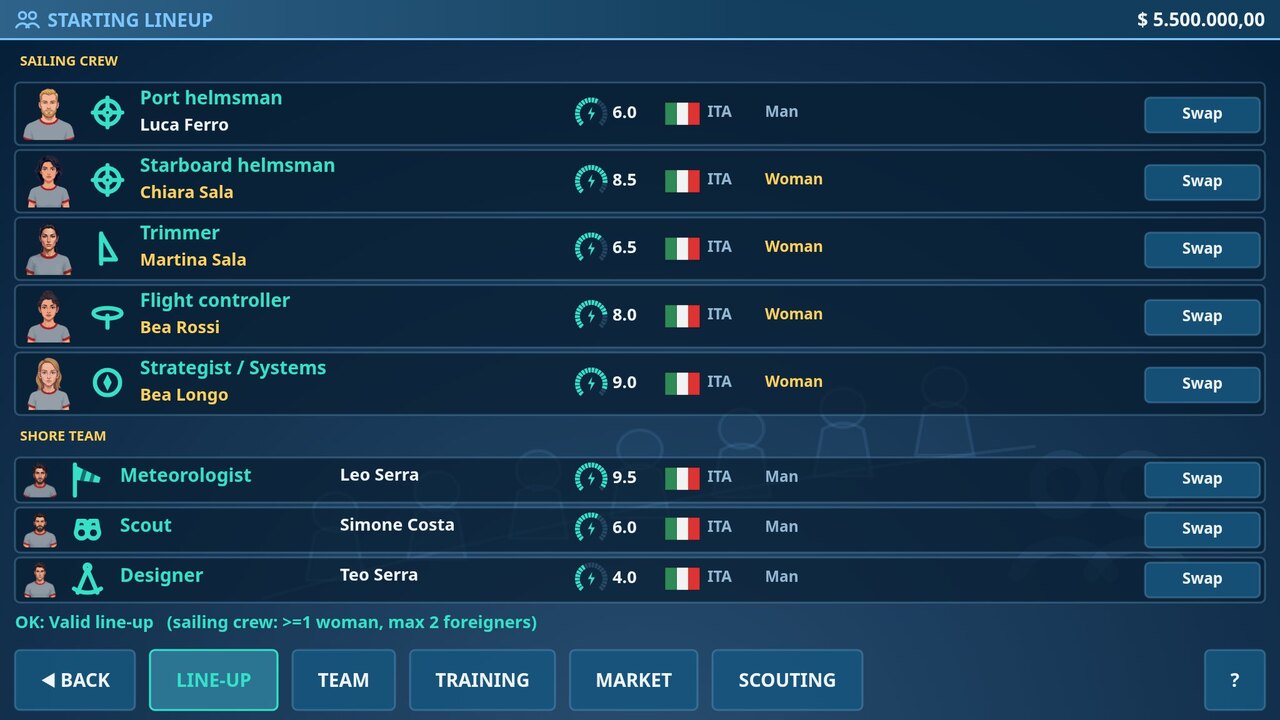Click Bea Rossi's energy gauge icon
This screenshot has height=720, width=1280.
[591, 315]
